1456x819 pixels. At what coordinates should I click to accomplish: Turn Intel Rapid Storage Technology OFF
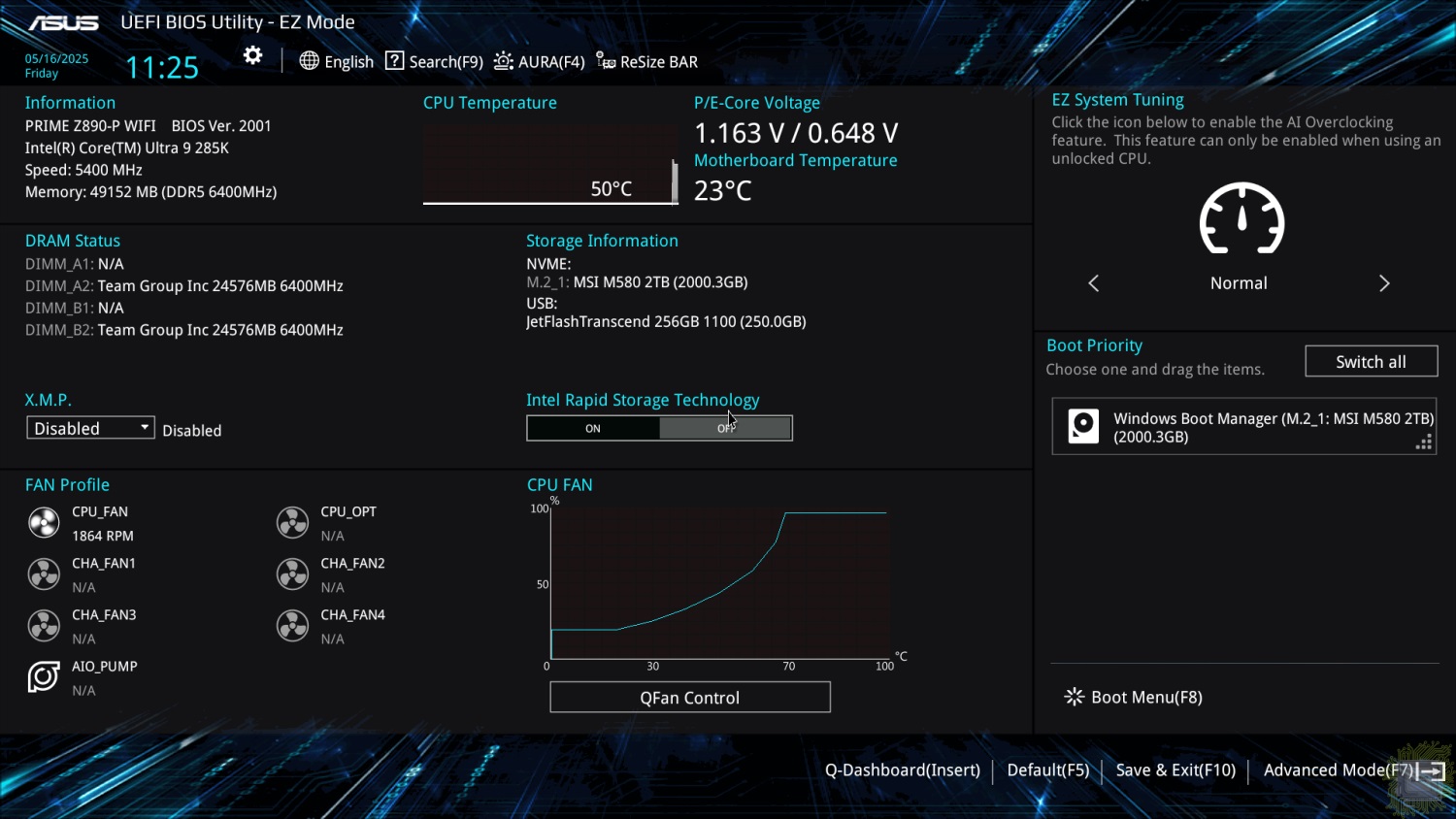pos(726,428)
